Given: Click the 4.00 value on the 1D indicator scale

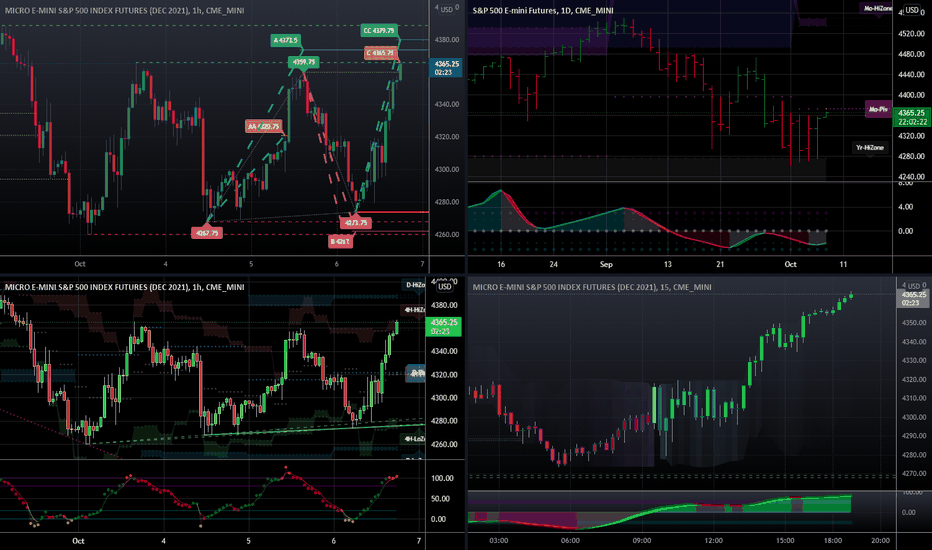Looking at the screenshot, I should click(906, 207).
